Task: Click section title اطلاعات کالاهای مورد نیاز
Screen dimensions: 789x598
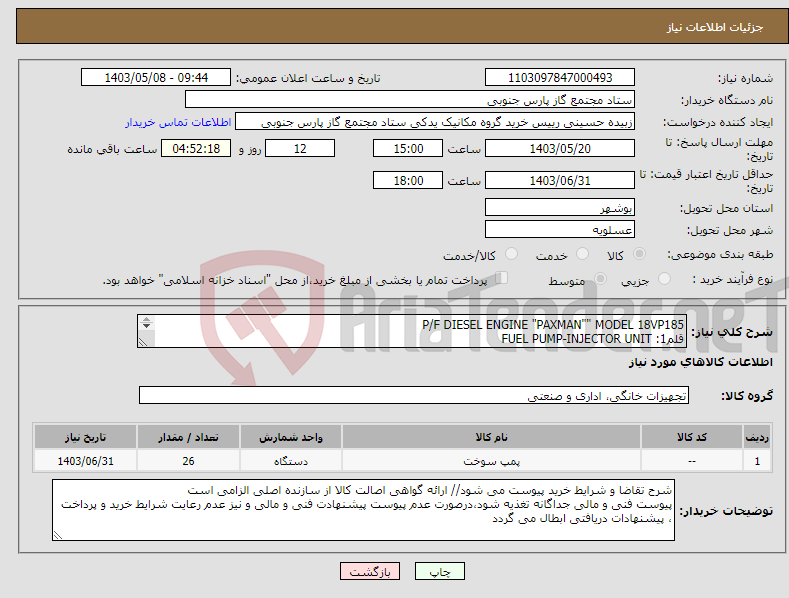Action: coord(700,362)
